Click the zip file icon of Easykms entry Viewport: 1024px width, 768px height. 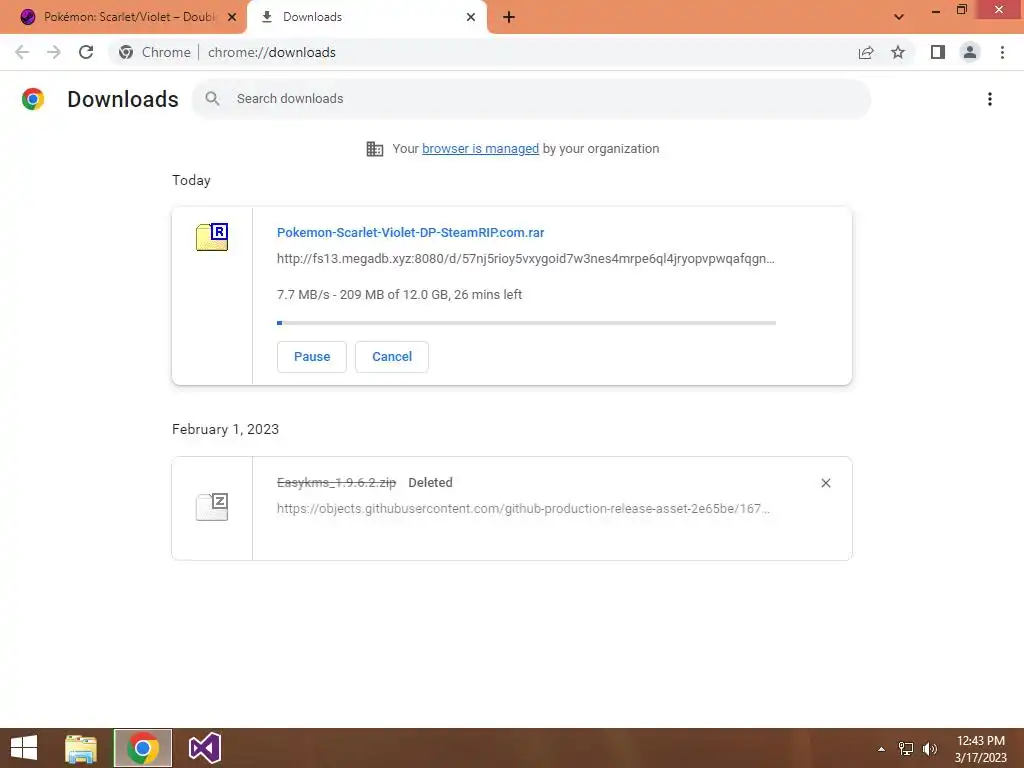(212, 507)
